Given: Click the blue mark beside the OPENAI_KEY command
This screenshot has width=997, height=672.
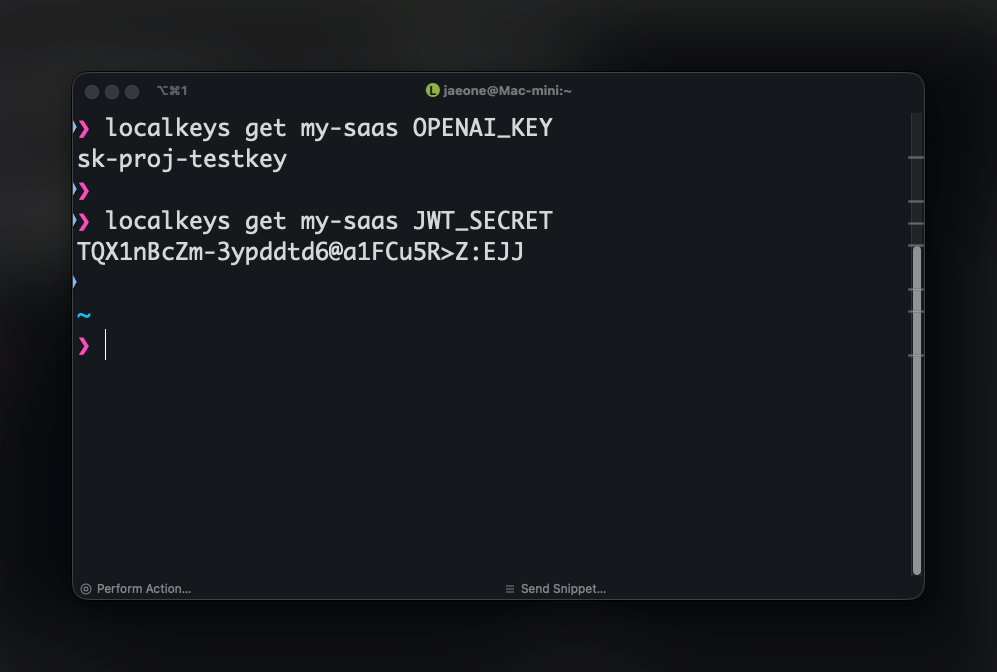Looking at the screenshot, I should tap(75, 128).
